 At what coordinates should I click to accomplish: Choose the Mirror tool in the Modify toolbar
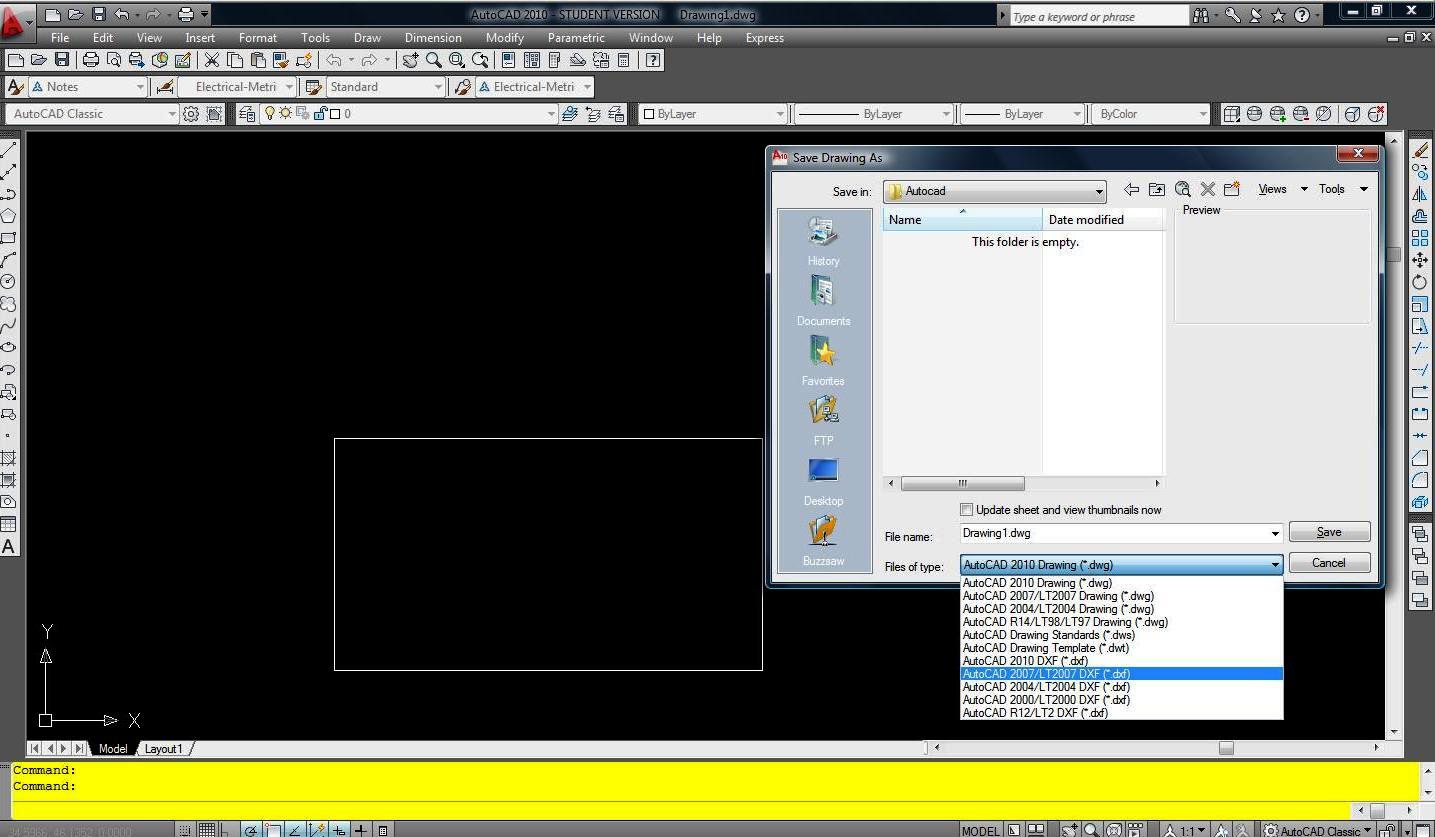[1420, 194]
